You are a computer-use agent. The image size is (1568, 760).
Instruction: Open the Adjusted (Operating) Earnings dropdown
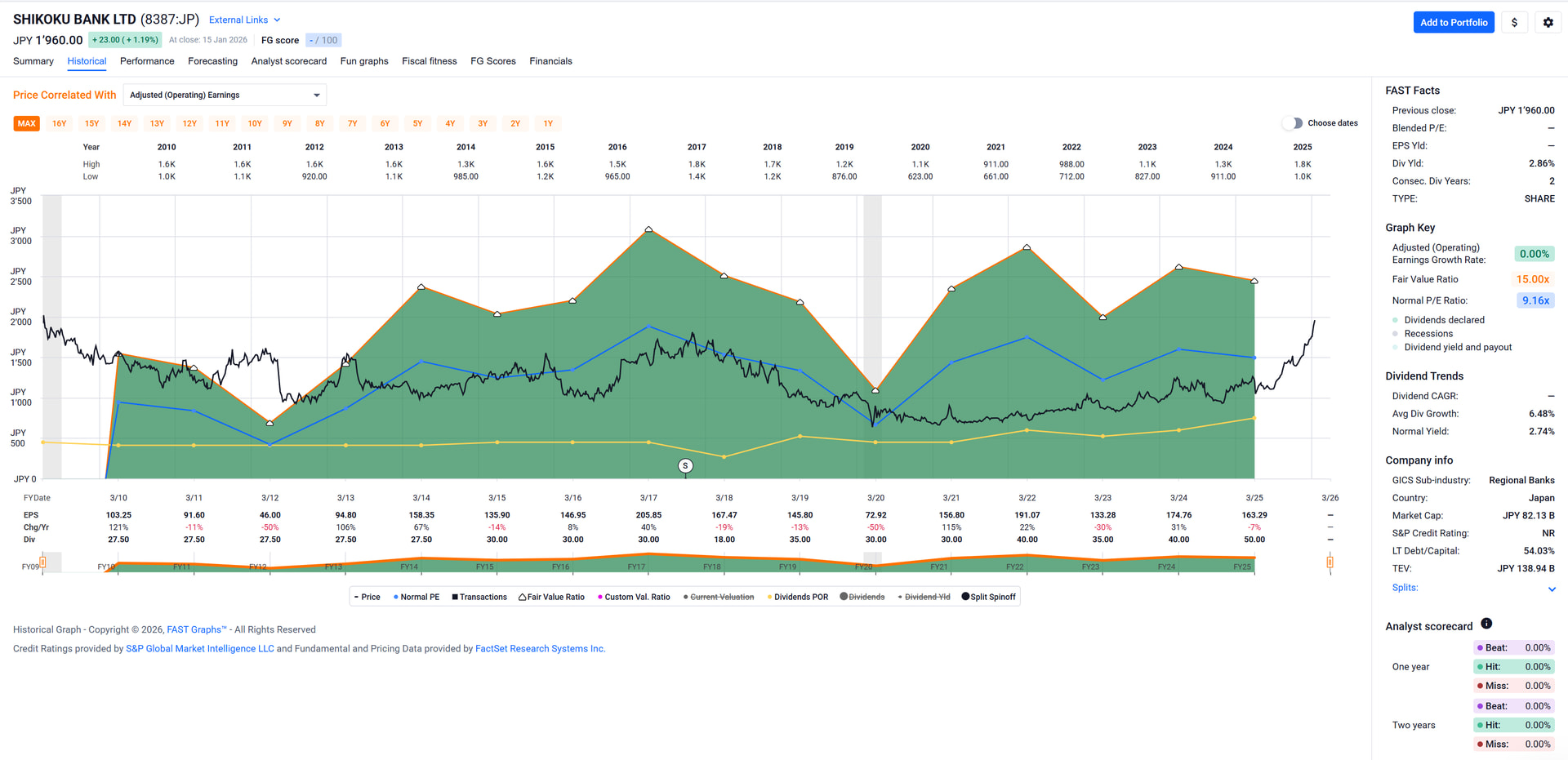click(225, 96)
